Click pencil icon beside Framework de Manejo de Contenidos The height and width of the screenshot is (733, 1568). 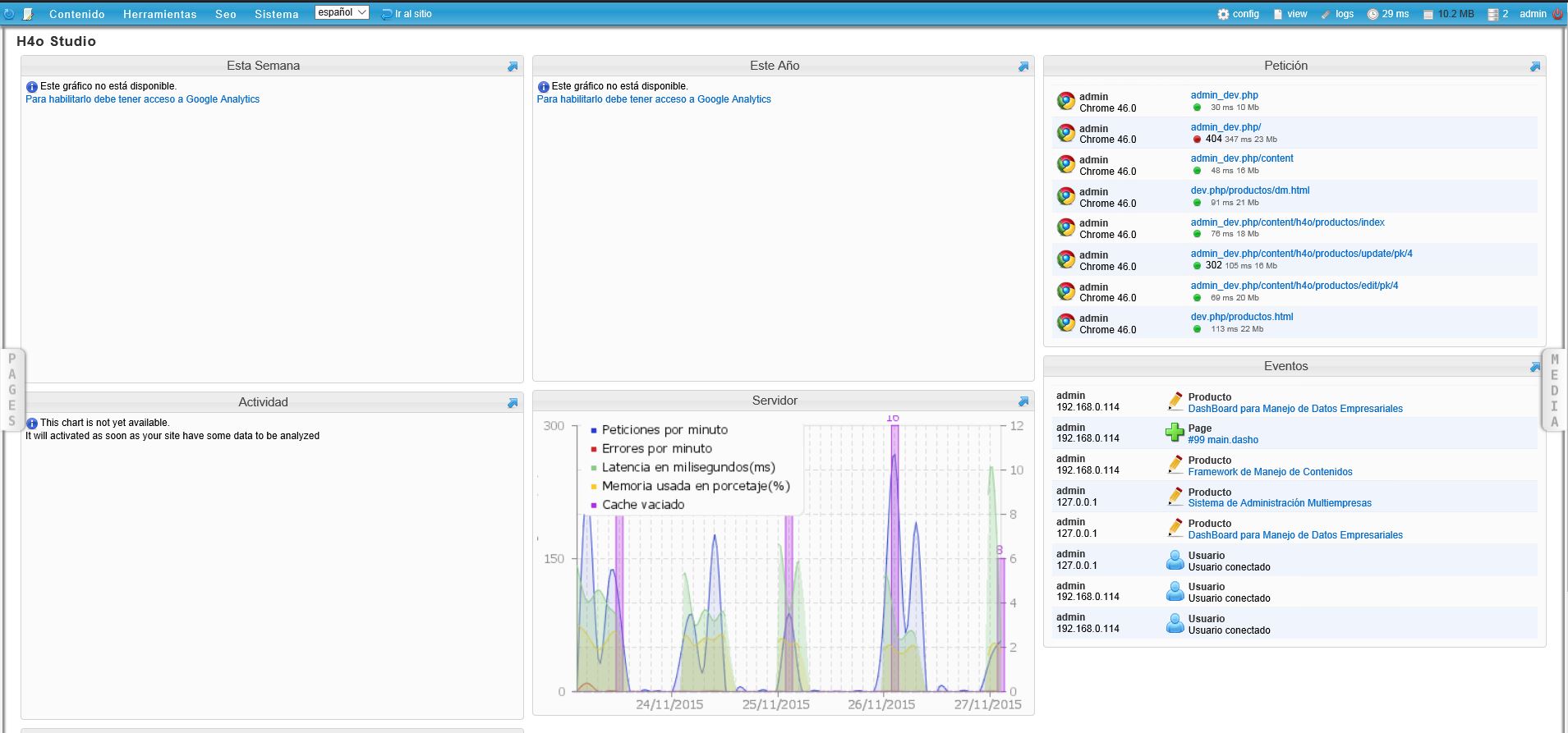pos(1175,465)
